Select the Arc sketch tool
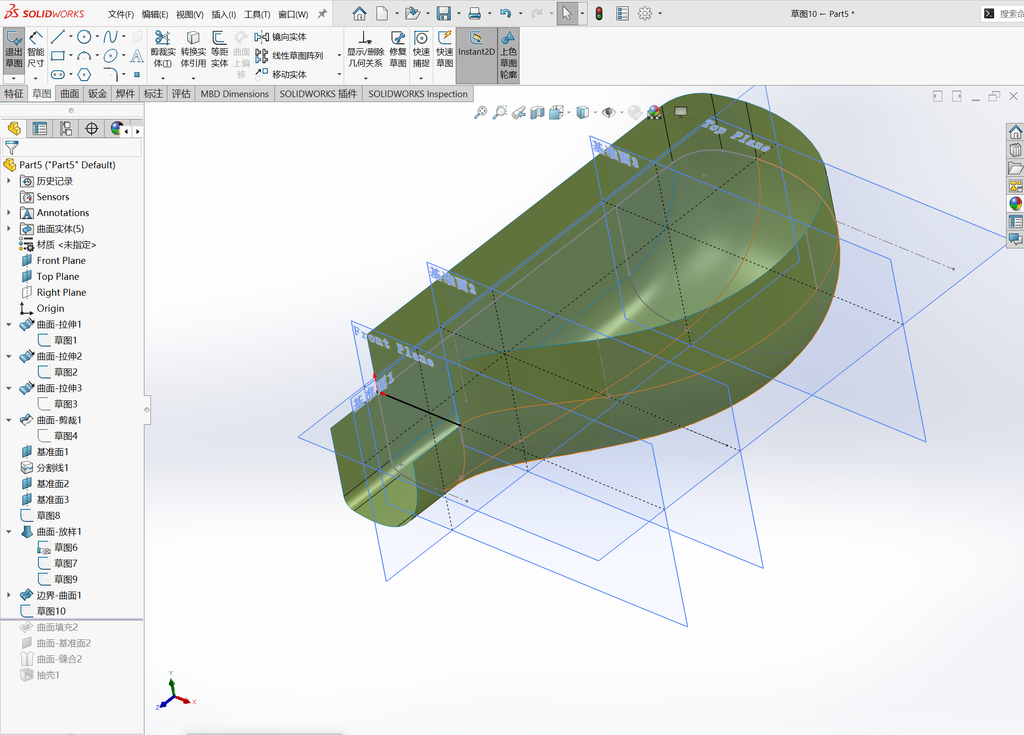 point(84,56)
